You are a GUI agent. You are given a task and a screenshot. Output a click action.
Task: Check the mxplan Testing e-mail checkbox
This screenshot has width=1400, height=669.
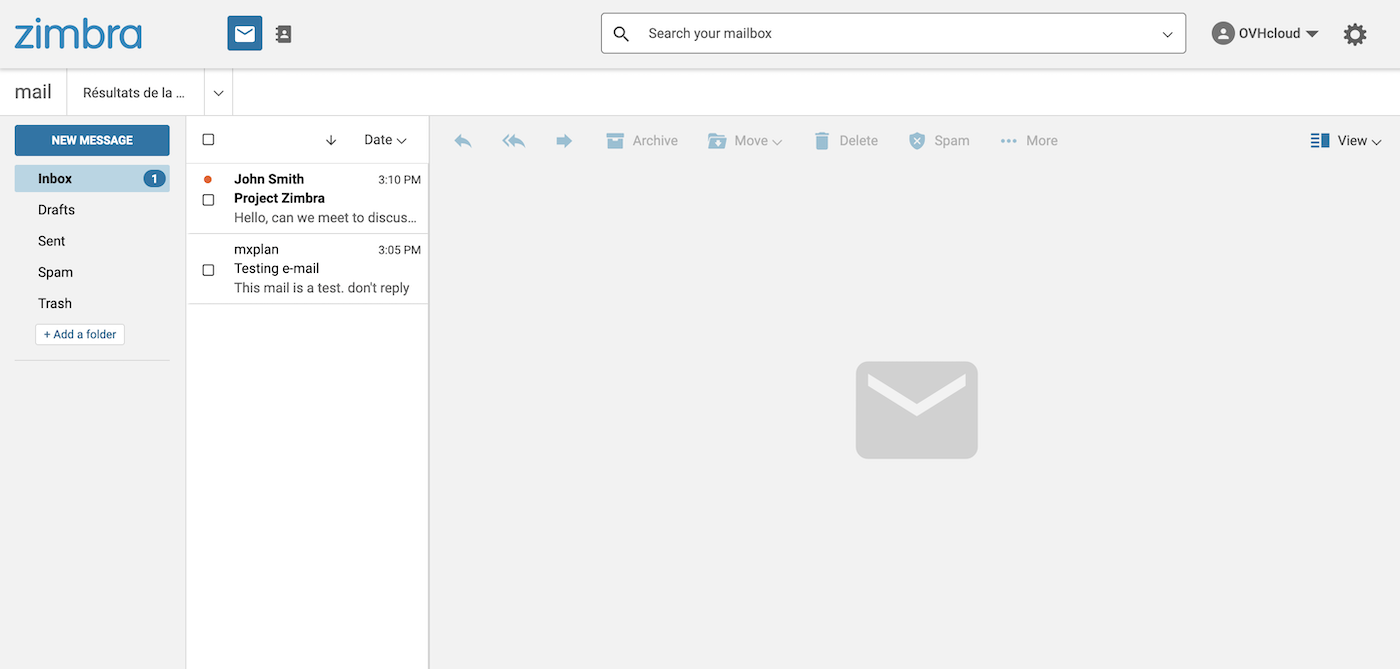point(208,269)
